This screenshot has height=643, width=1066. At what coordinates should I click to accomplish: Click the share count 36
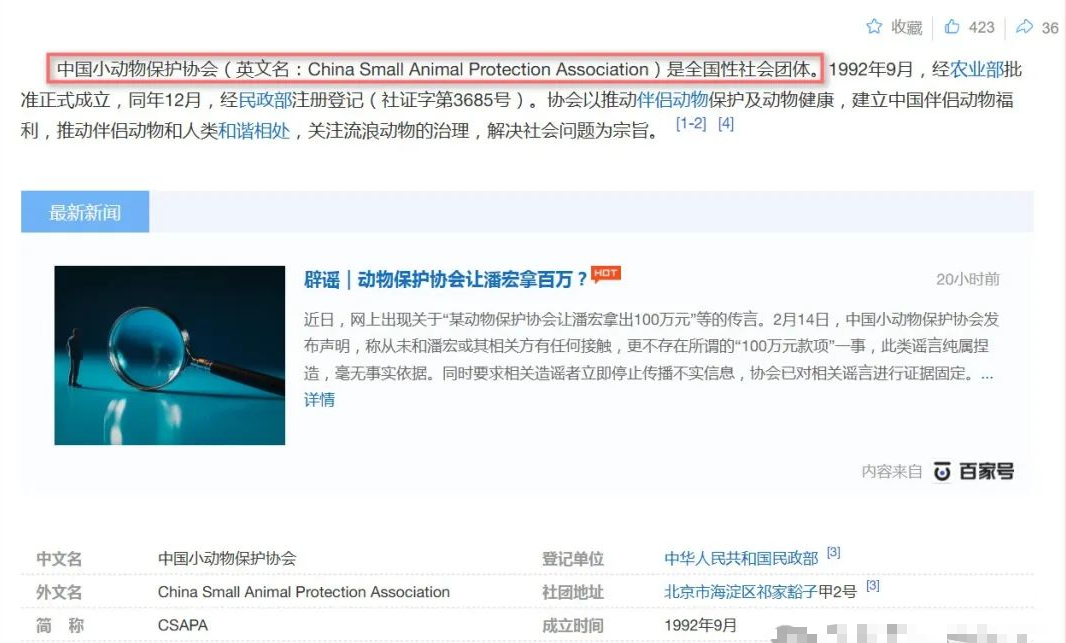[1050, 28]
